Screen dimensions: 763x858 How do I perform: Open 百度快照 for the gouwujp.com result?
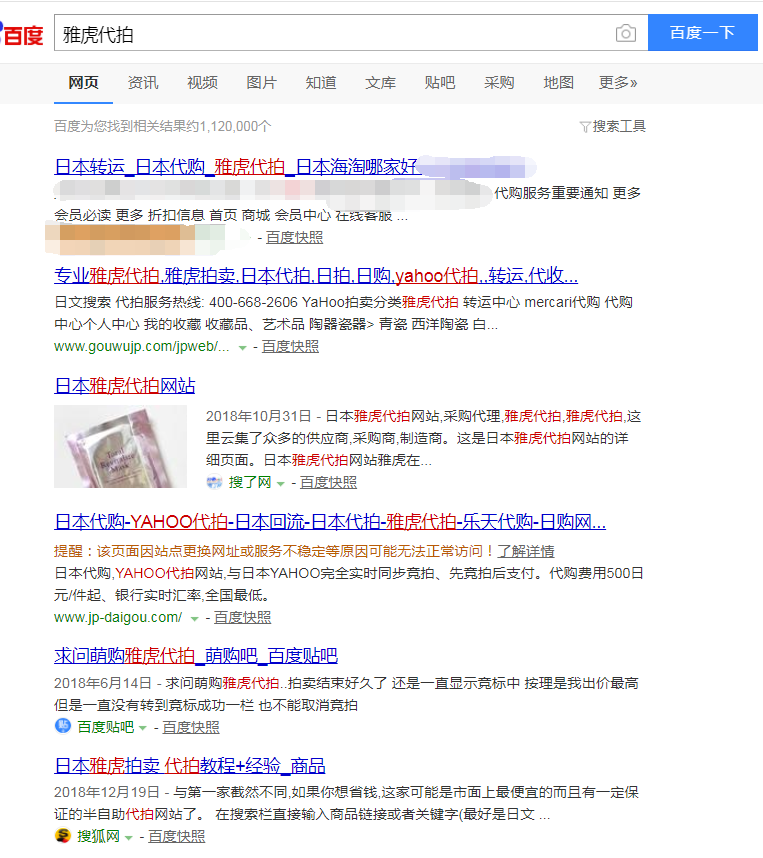click(290, 346)
